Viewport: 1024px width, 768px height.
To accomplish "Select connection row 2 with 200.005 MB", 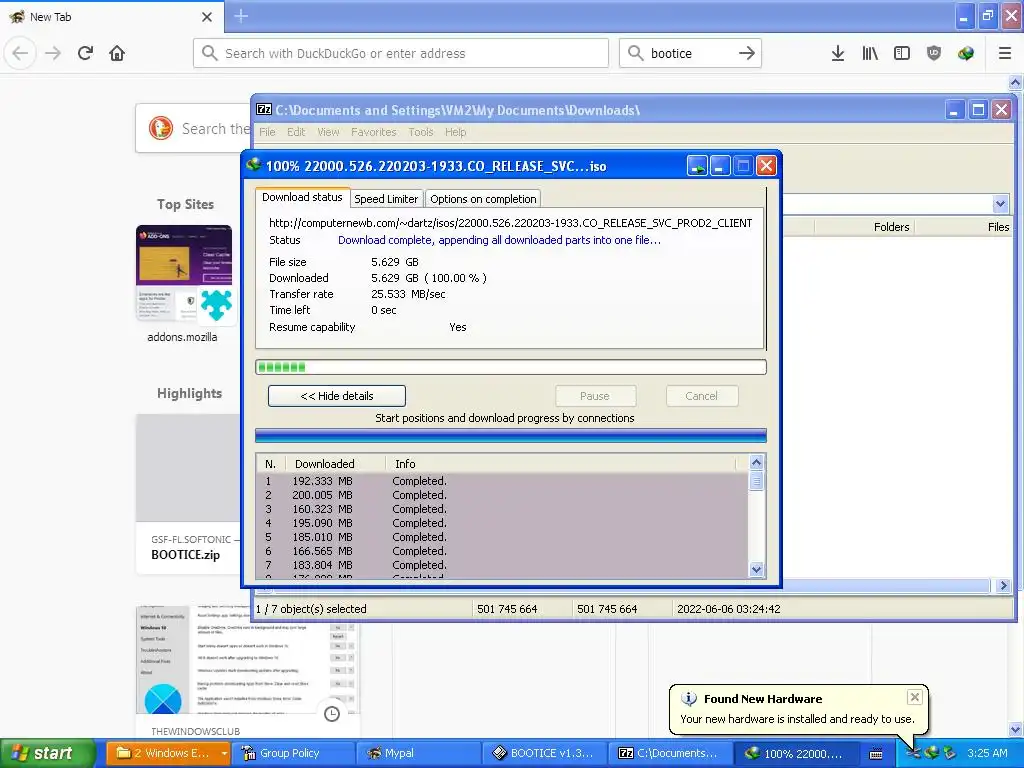I will [x=501, y=495].
